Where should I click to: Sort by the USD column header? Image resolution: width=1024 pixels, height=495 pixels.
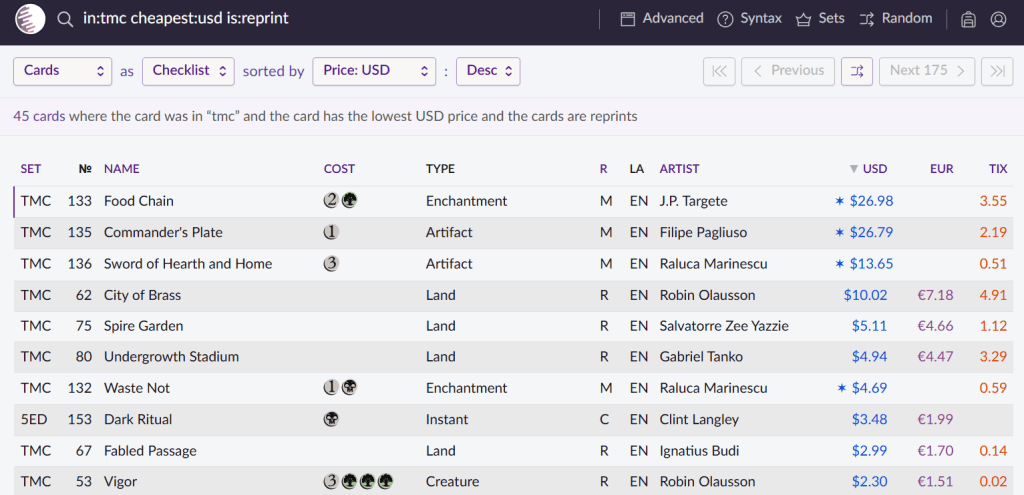pos(874,169)
